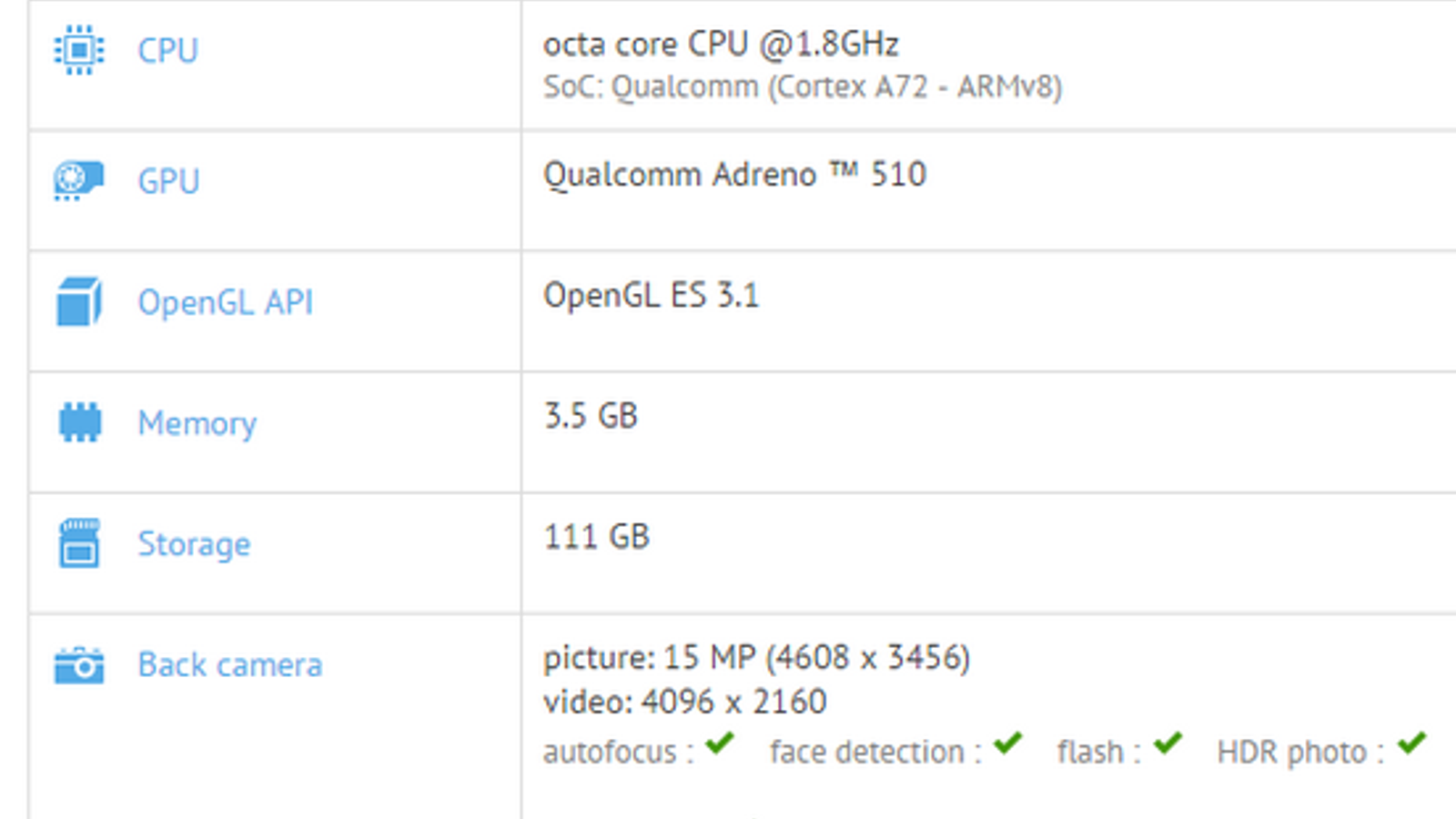The image size is (1456, 819).
Task: Click the Storage label
Action: 194,544
